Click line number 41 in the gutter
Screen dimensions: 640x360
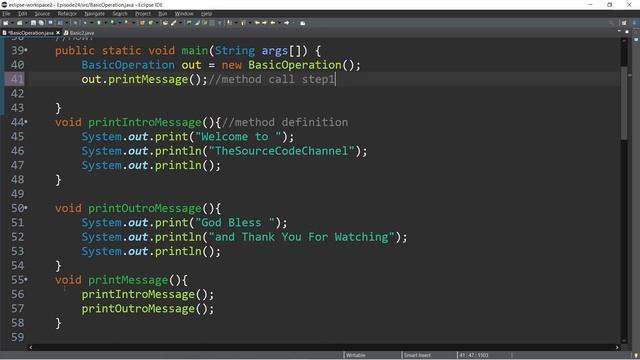coord(17,79)
